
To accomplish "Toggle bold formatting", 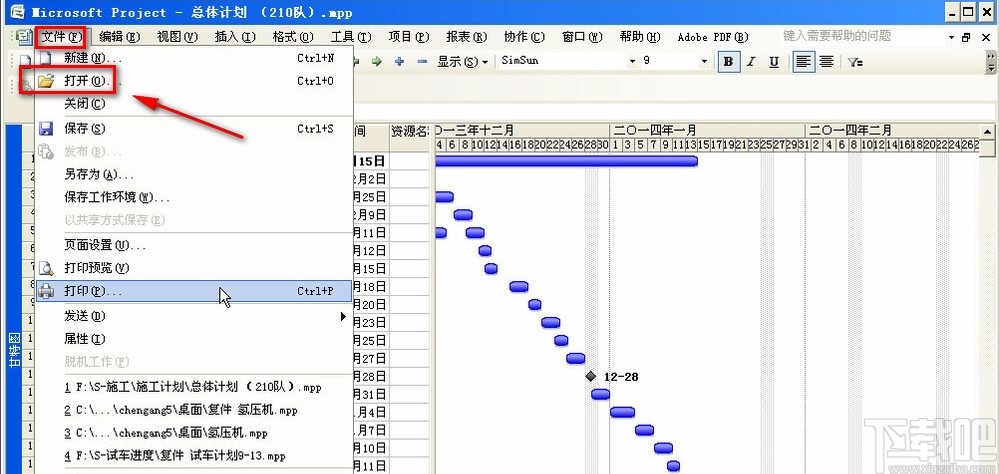I will (729, 62).
